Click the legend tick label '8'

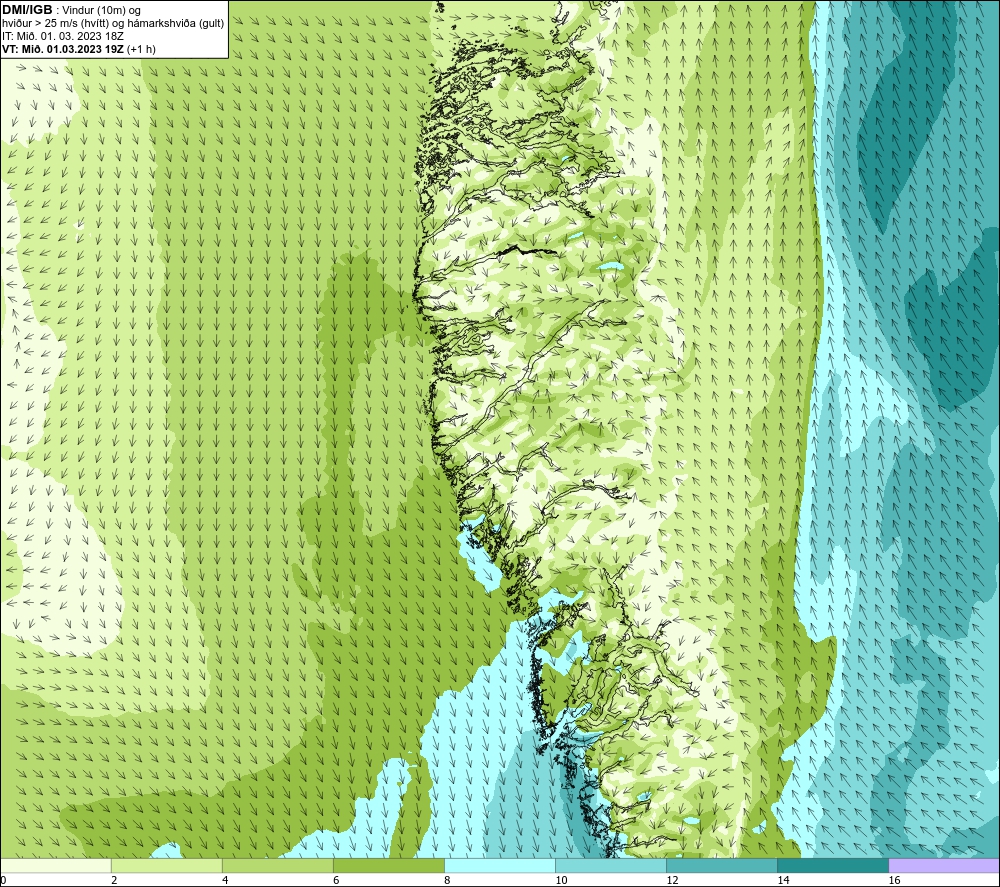447,880
